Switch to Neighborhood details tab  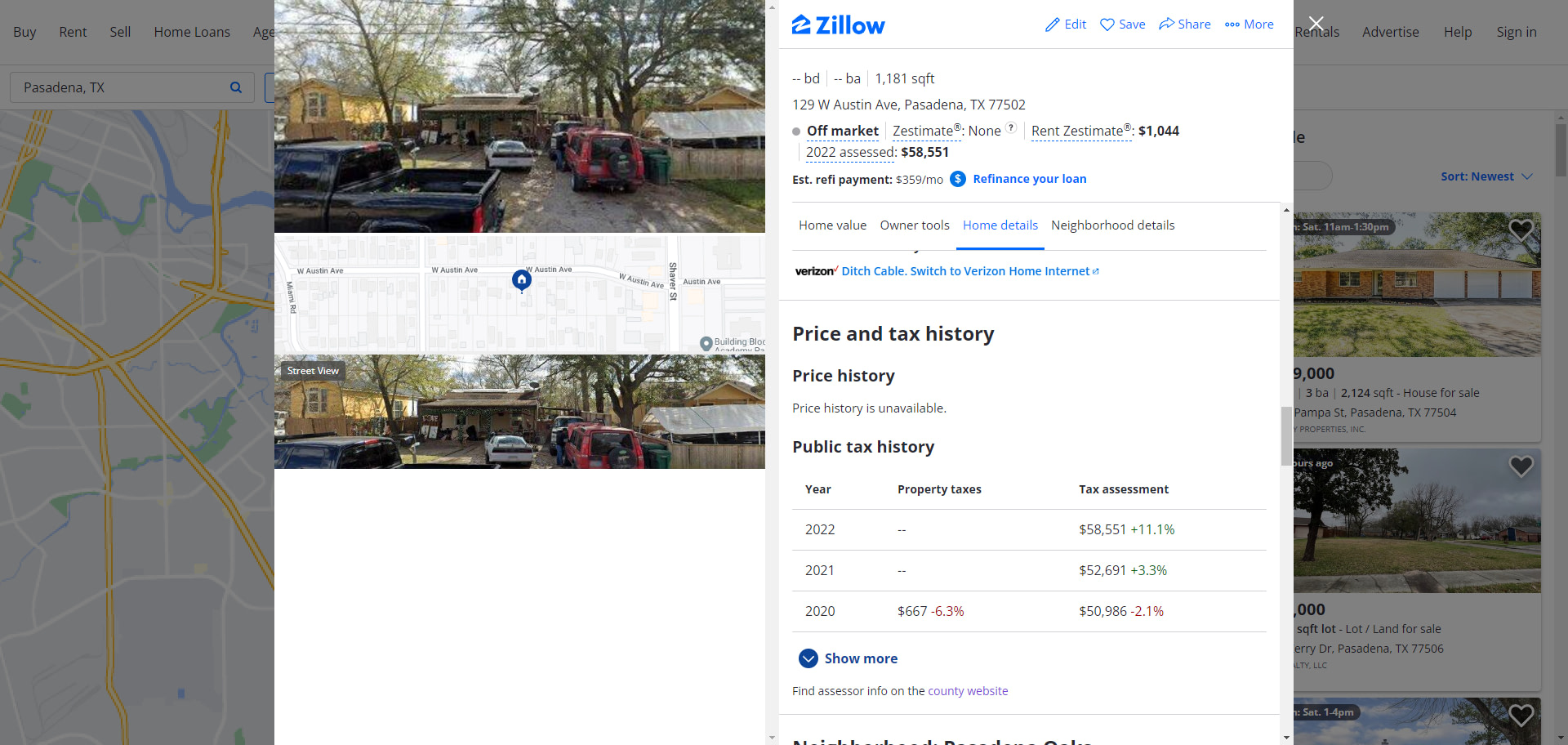(x=1112, y=225)
